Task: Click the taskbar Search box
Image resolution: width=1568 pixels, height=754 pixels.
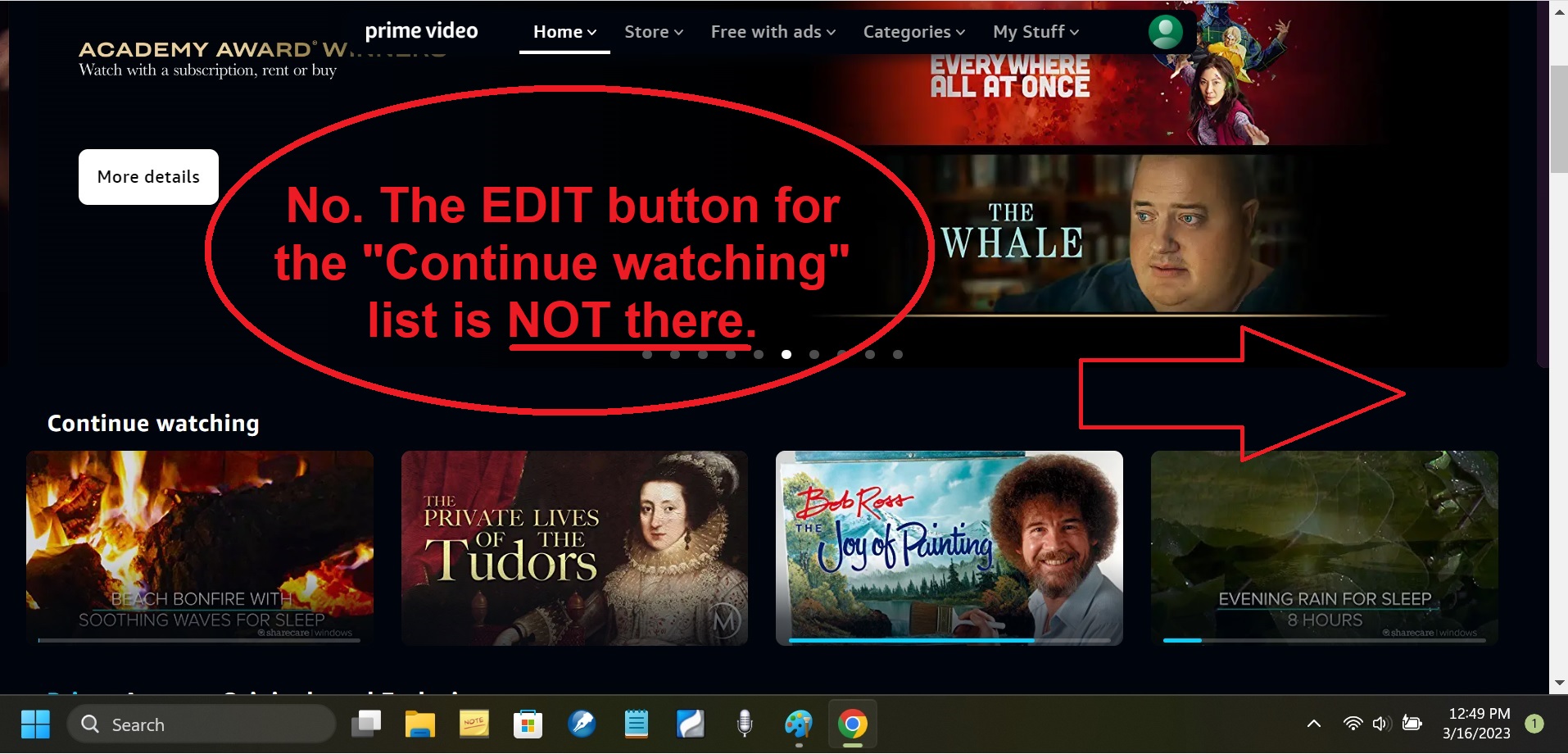Action: 202,724
